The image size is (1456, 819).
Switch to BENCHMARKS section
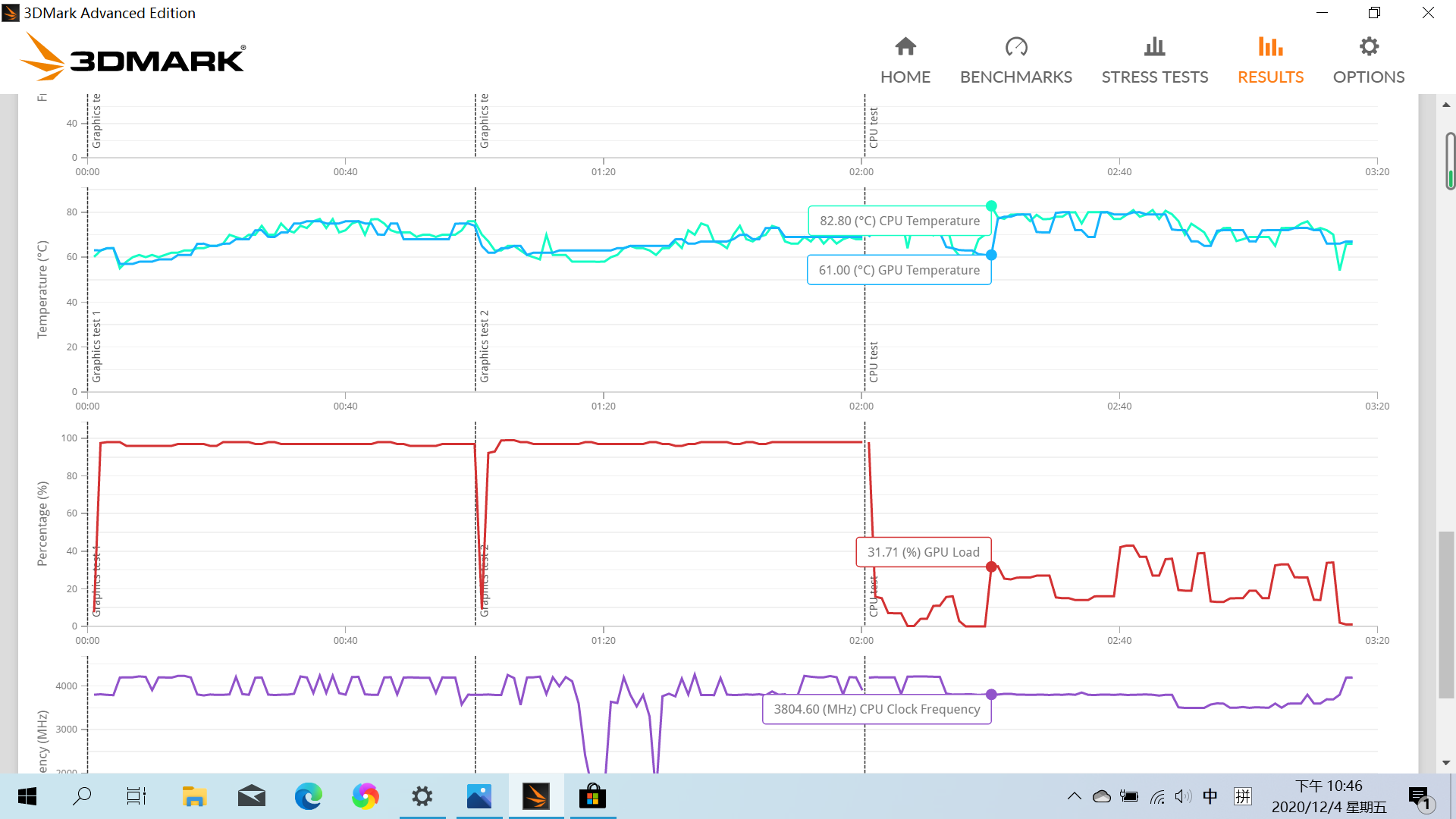click(1016, 61)
